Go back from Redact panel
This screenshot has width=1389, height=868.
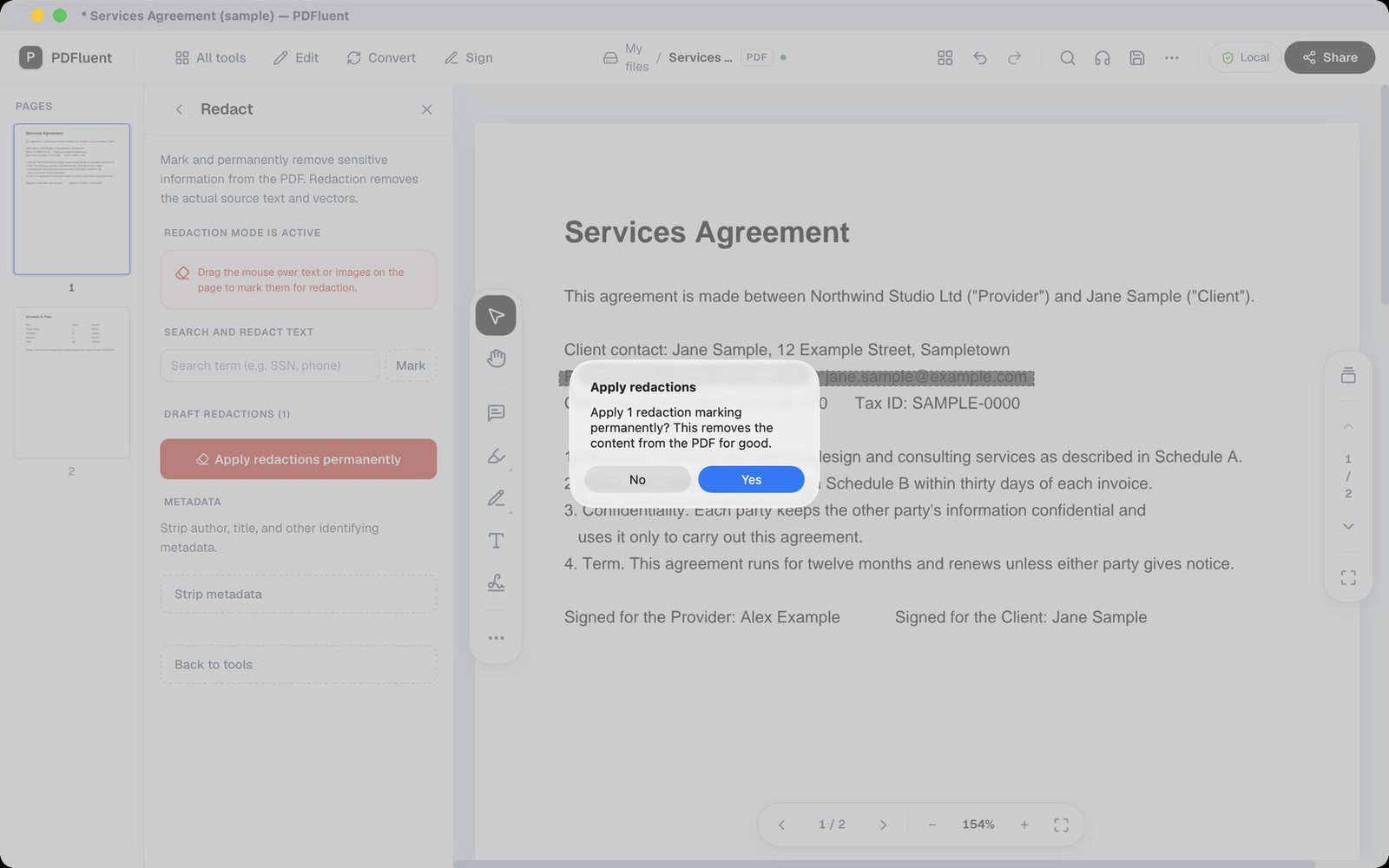tap(179, 109)
